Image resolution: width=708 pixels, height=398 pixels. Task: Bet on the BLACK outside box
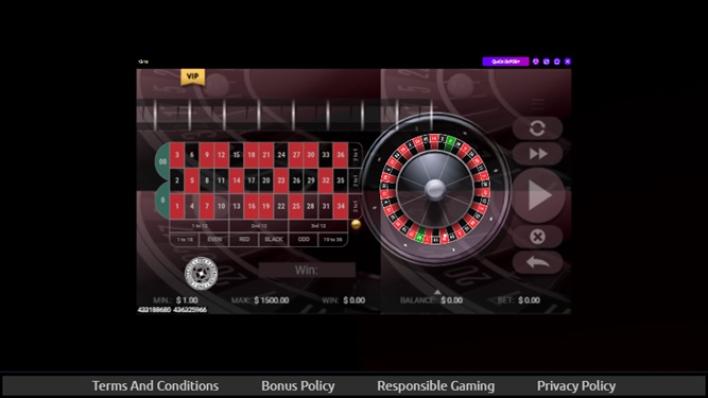(x=274, y=239)
